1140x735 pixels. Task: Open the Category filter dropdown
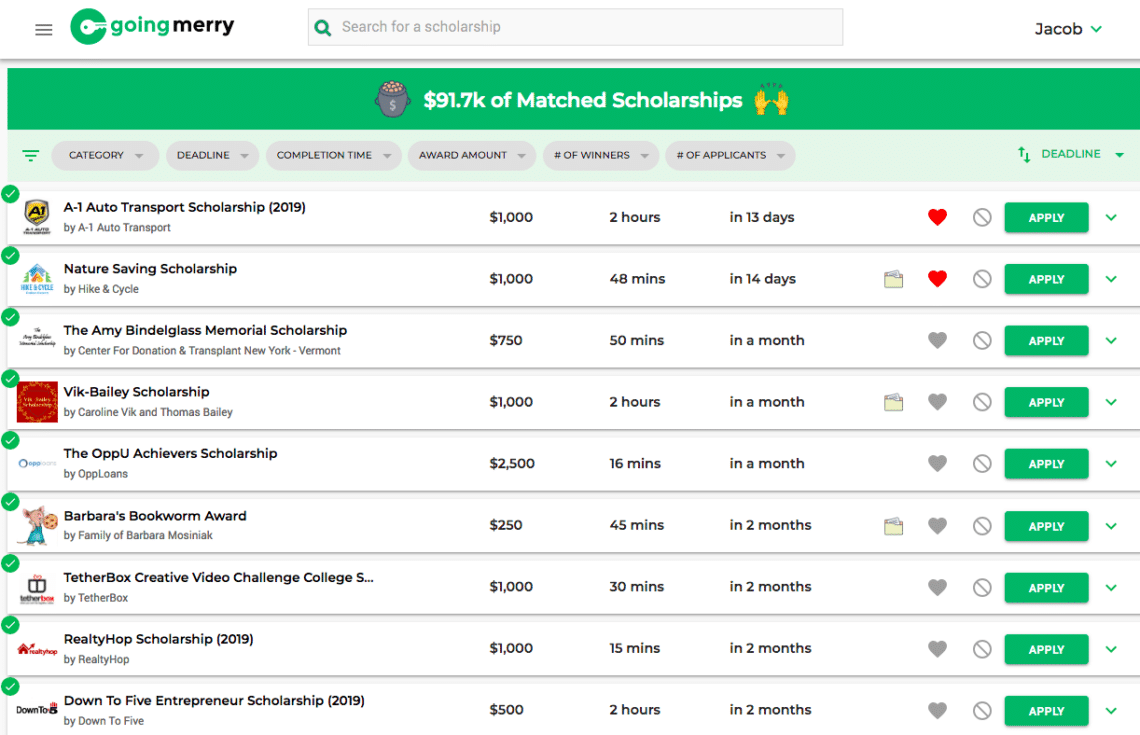105,156
